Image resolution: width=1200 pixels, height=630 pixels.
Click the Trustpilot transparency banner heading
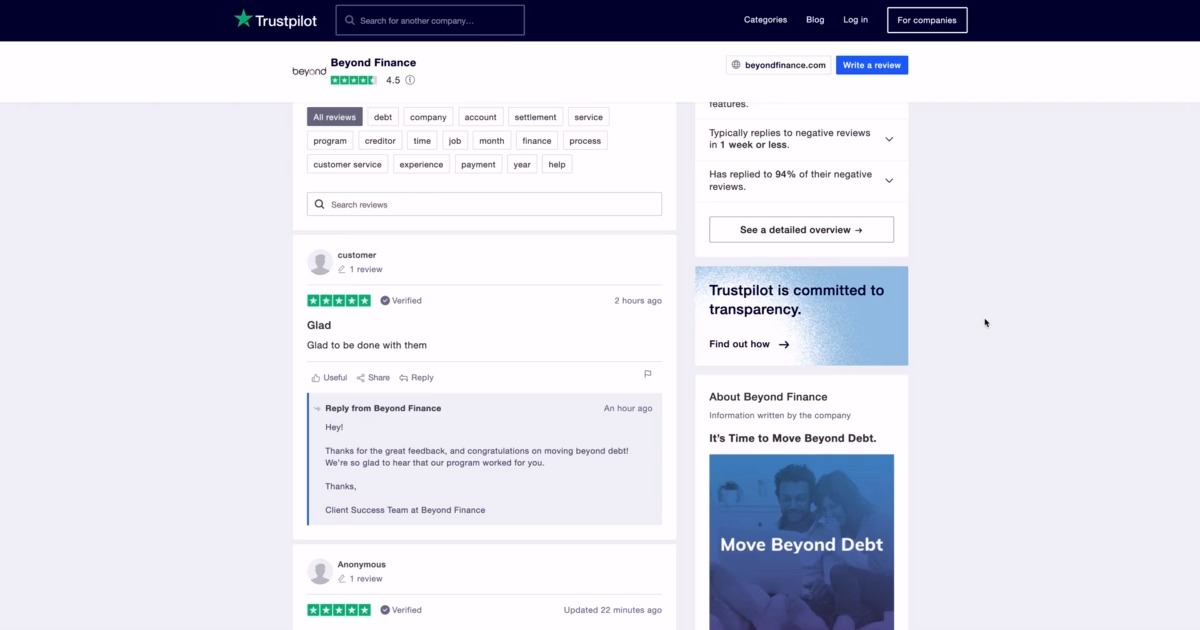796,300
